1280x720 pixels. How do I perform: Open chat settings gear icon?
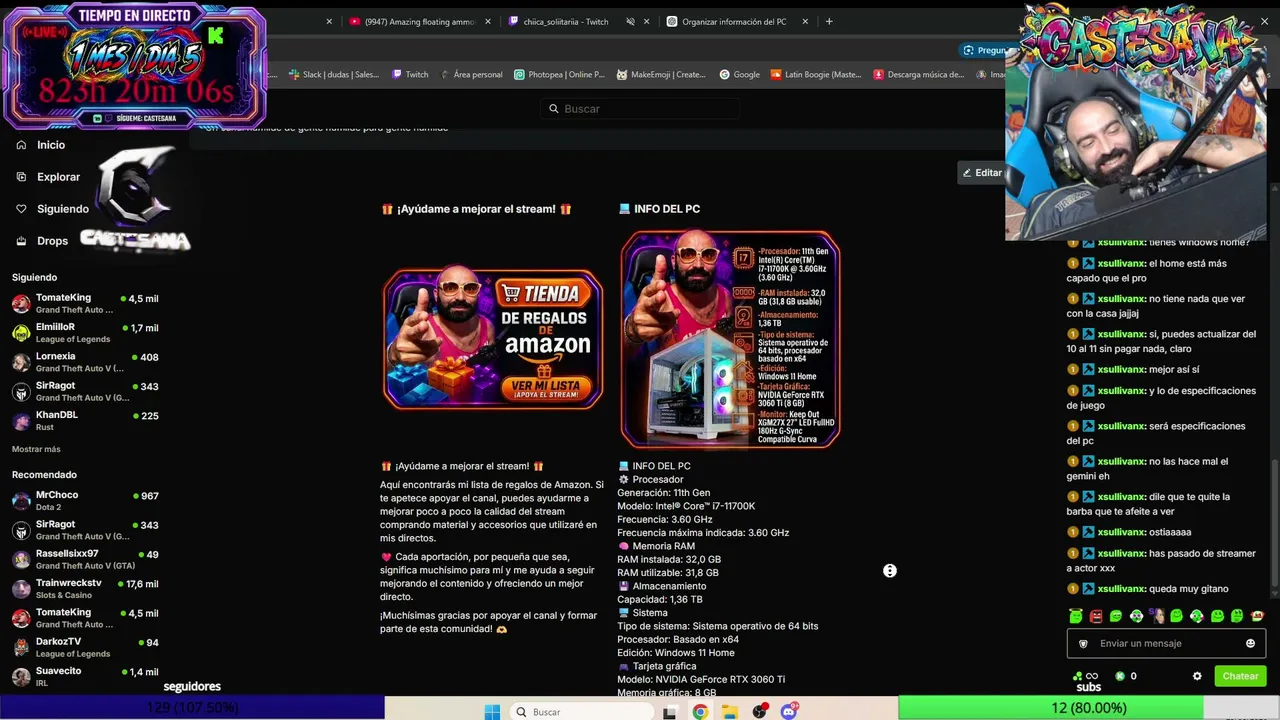[1197, 676]
